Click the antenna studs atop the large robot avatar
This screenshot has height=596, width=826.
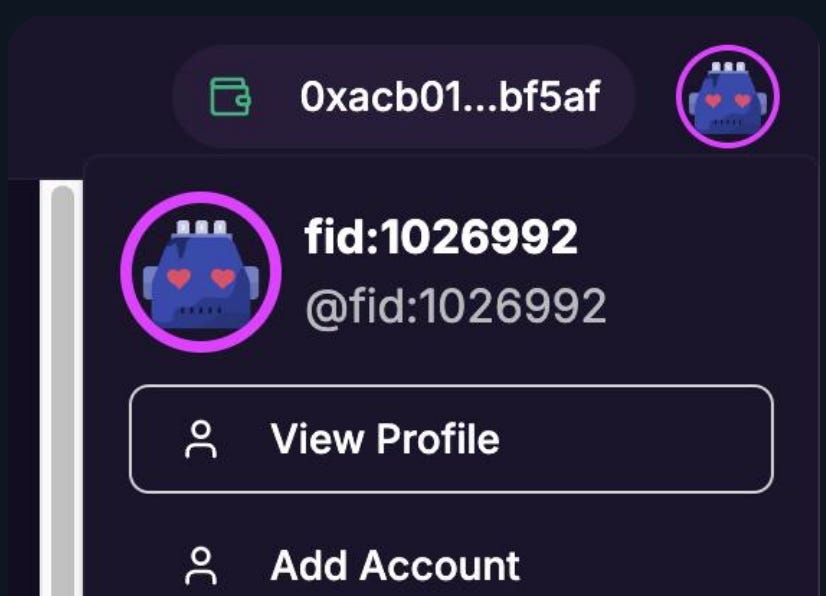(x=201, y=228)
